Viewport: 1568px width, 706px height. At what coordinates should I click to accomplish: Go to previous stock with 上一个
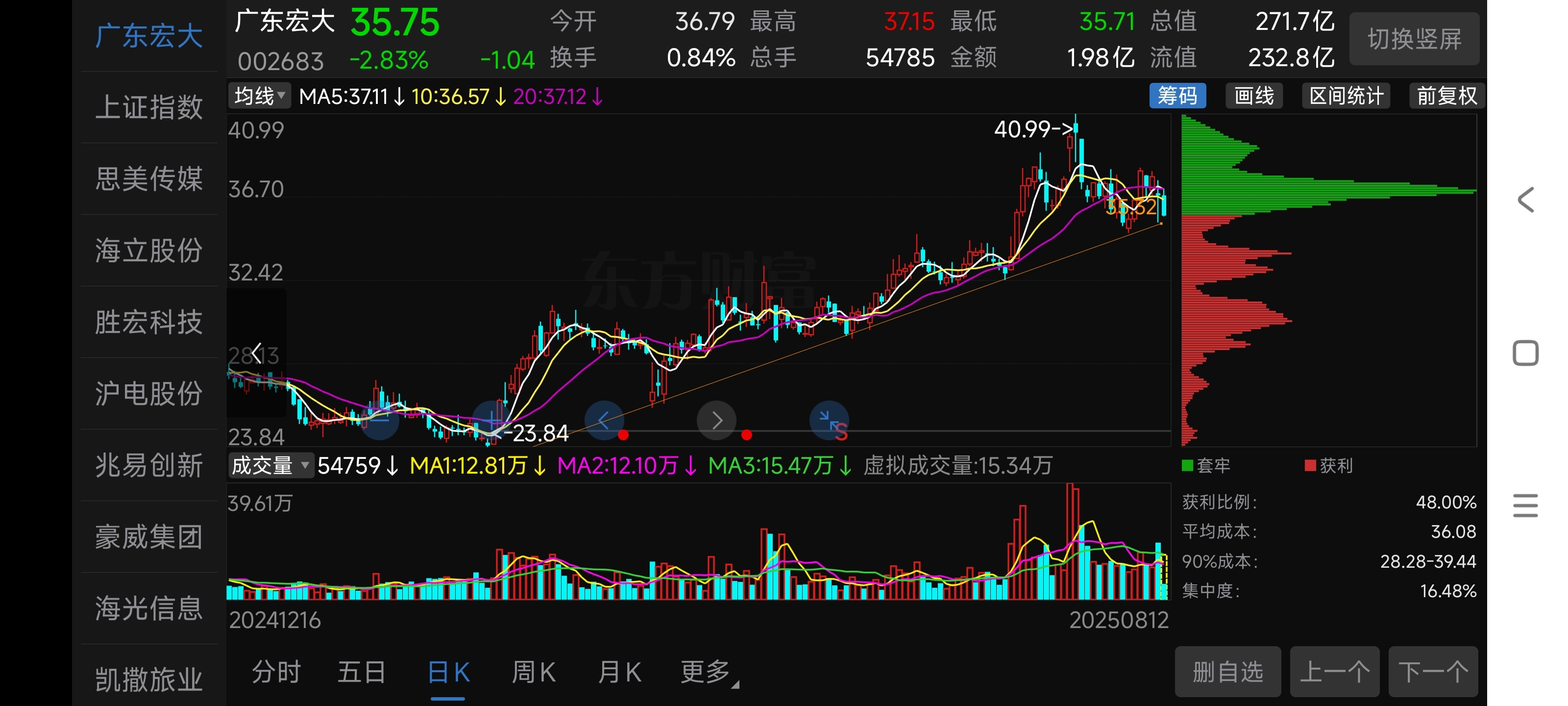[1334, 673]
